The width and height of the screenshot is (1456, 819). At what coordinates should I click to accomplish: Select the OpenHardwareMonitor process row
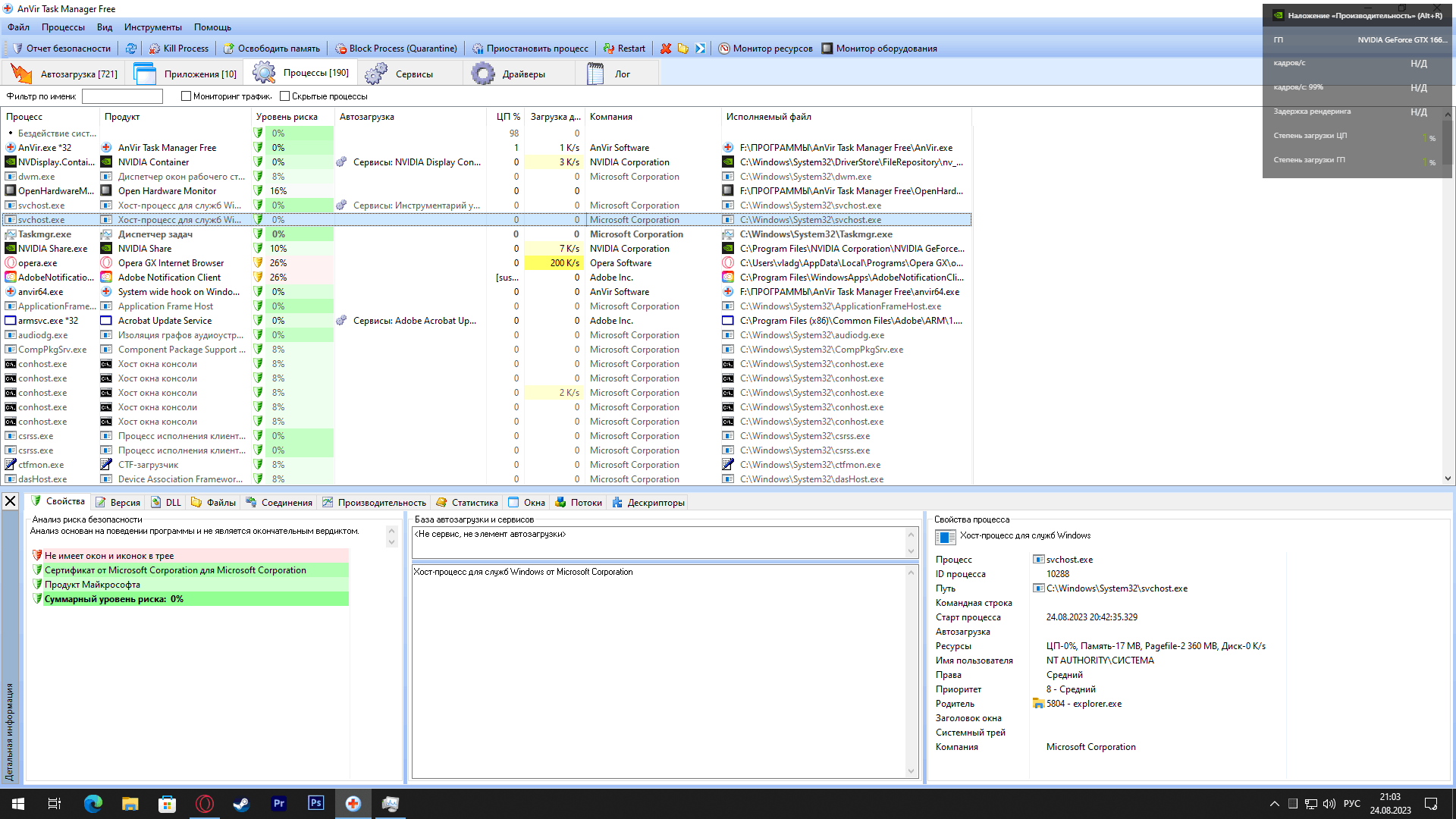[x=485, y=191]
